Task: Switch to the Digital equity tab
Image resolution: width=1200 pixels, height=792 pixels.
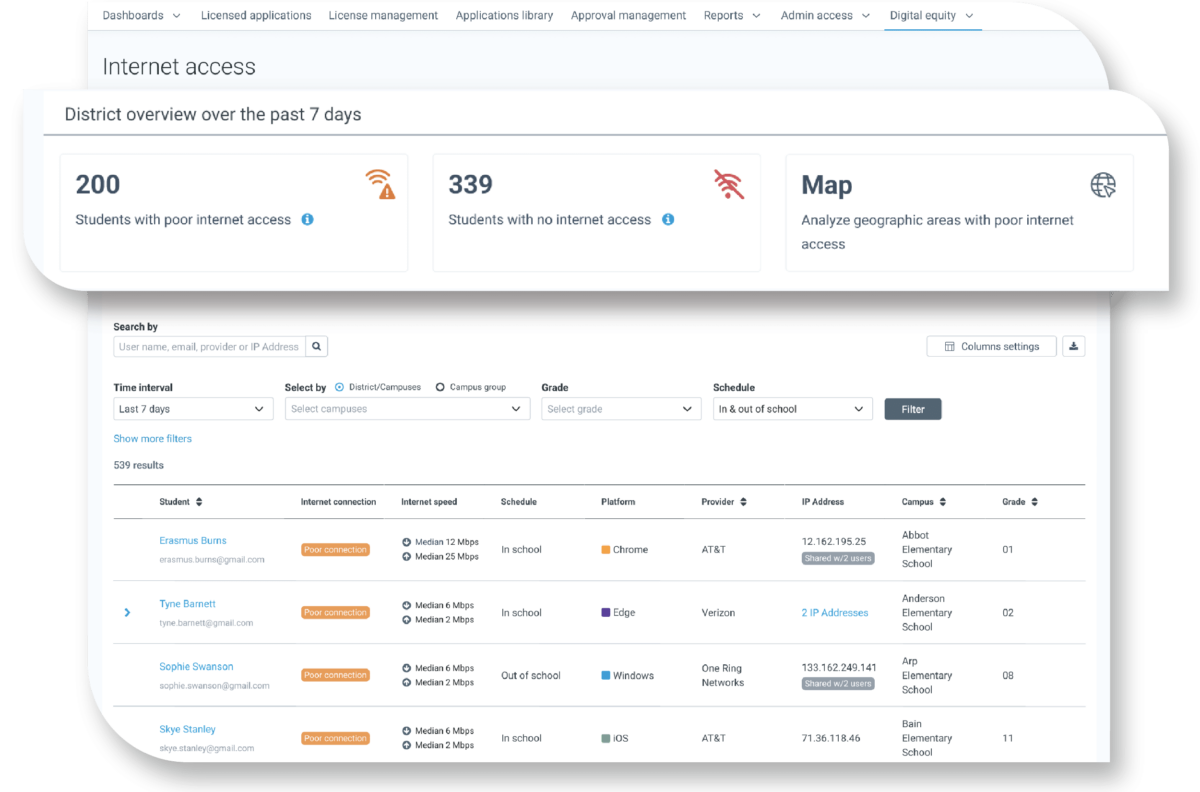Action: [925, 15]
